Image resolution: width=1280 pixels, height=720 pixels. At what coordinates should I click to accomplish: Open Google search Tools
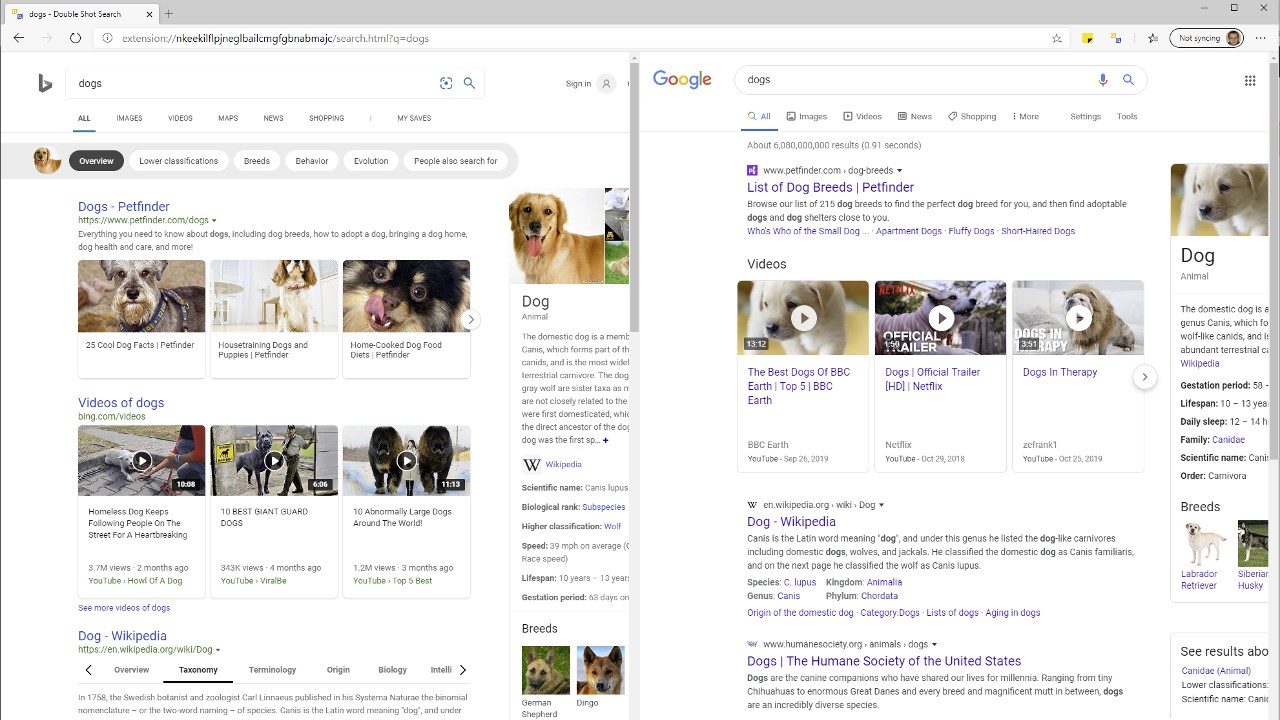click(1127, 117)
